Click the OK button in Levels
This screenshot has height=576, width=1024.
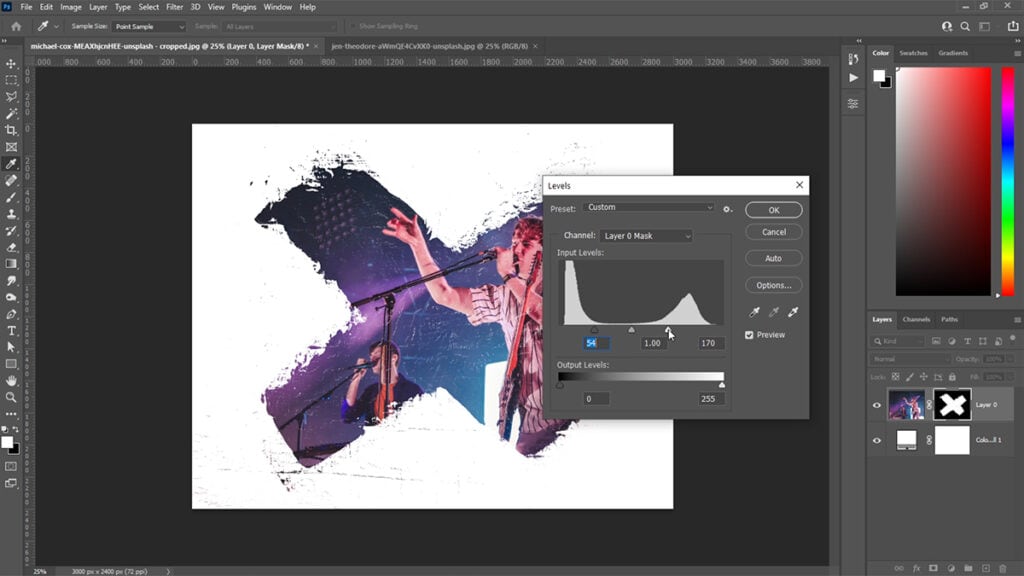[773, 210]
